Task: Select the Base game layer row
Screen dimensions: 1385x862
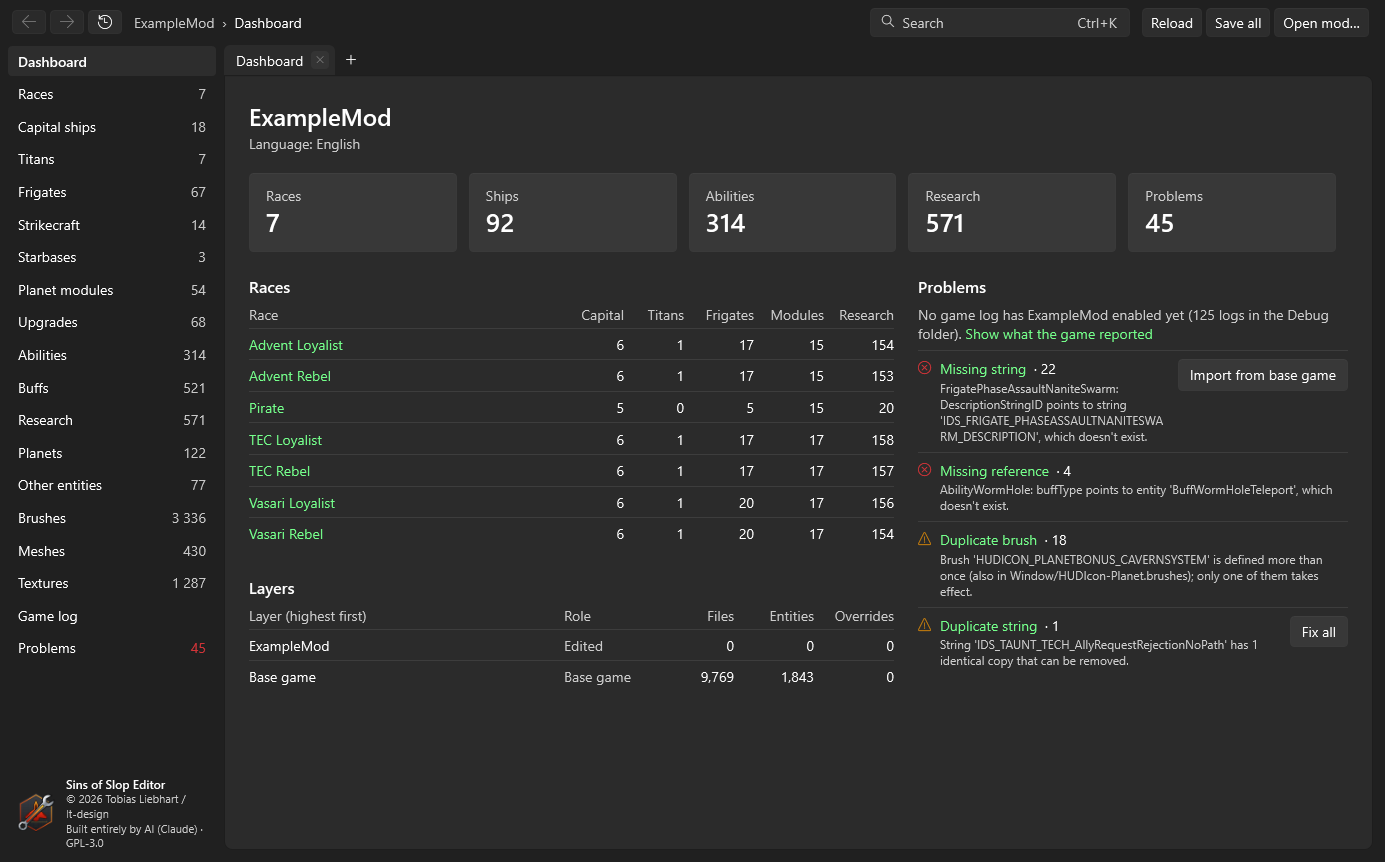Action: [x=571, y=677]
